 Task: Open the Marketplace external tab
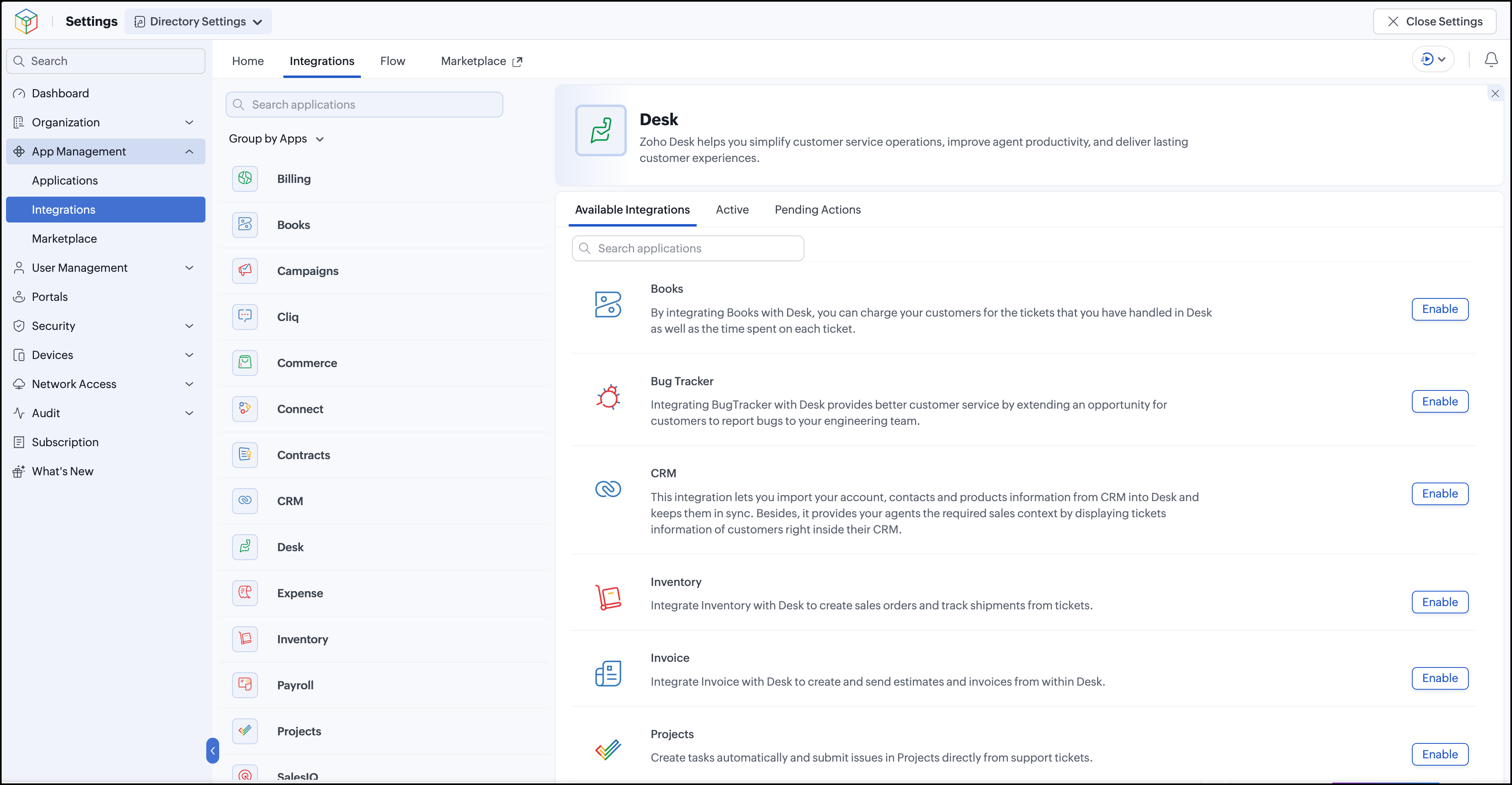tap(481, 61)
